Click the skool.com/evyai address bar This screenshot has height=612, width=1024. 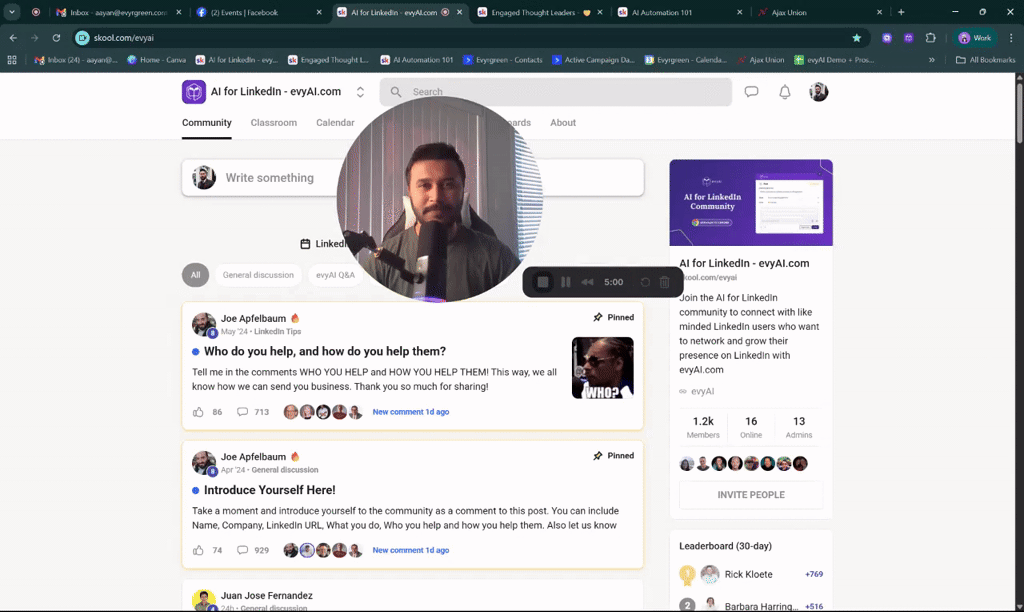[x=468, y=38]
